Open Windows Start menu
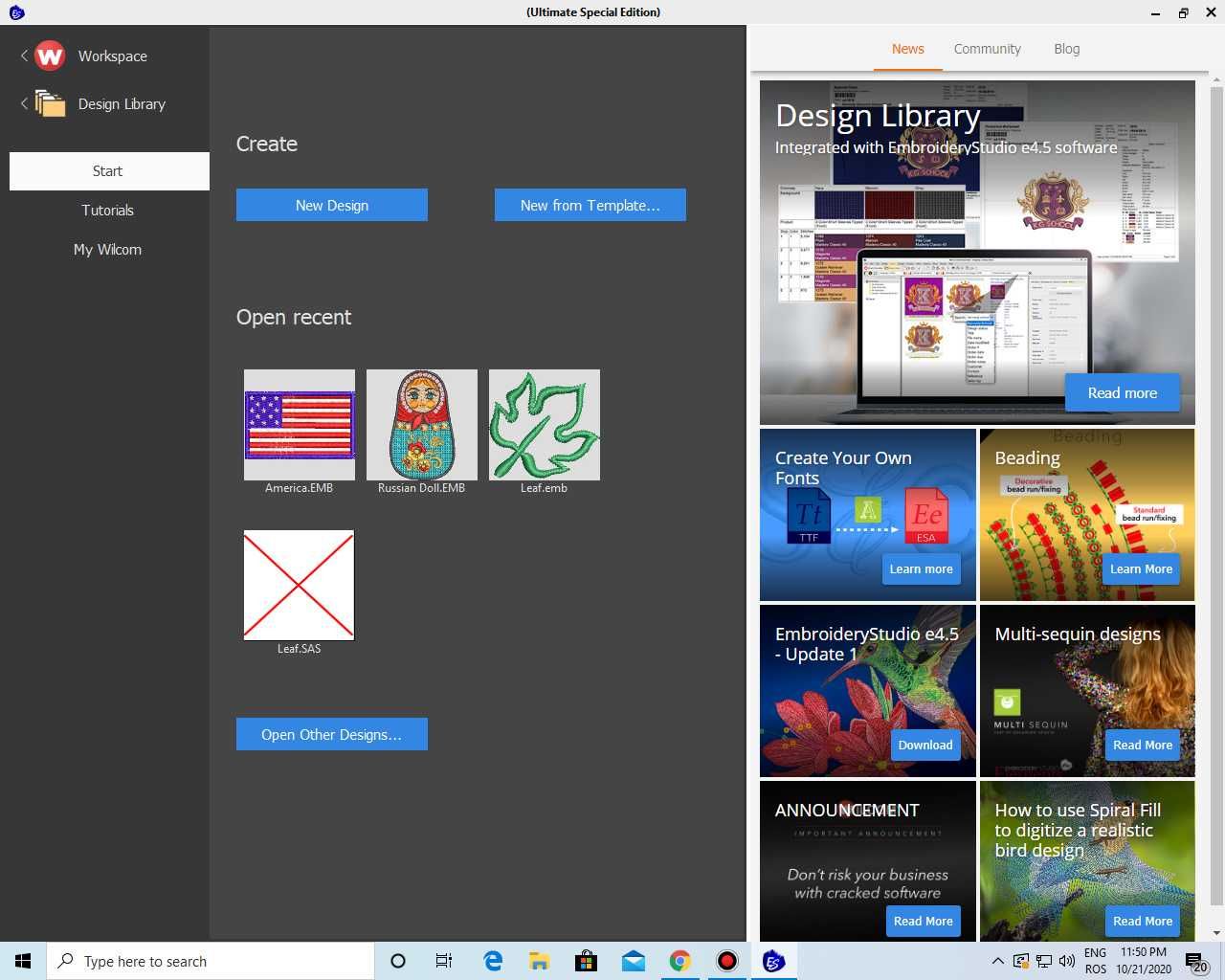This screenshot has height=980, width=1225. click(x=23, y=961)
